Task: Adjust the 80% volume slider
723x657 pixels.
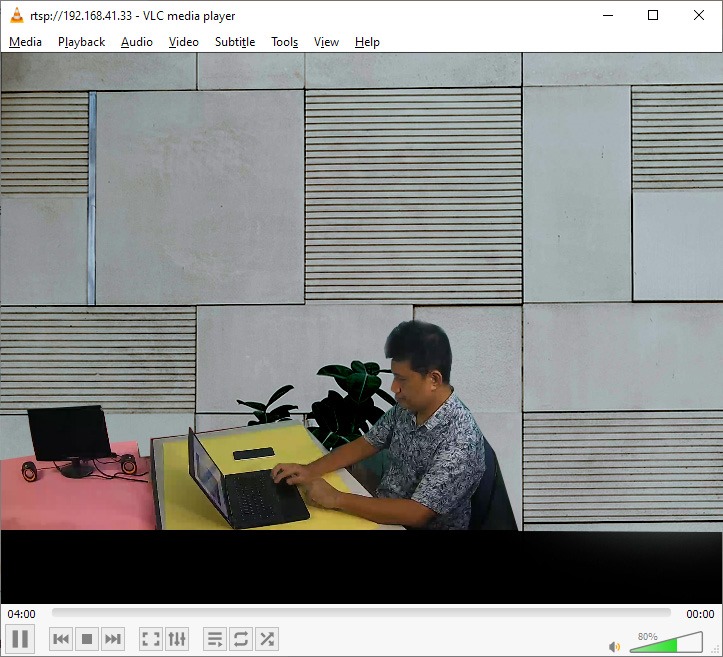Action: click(x=666, y=642)
